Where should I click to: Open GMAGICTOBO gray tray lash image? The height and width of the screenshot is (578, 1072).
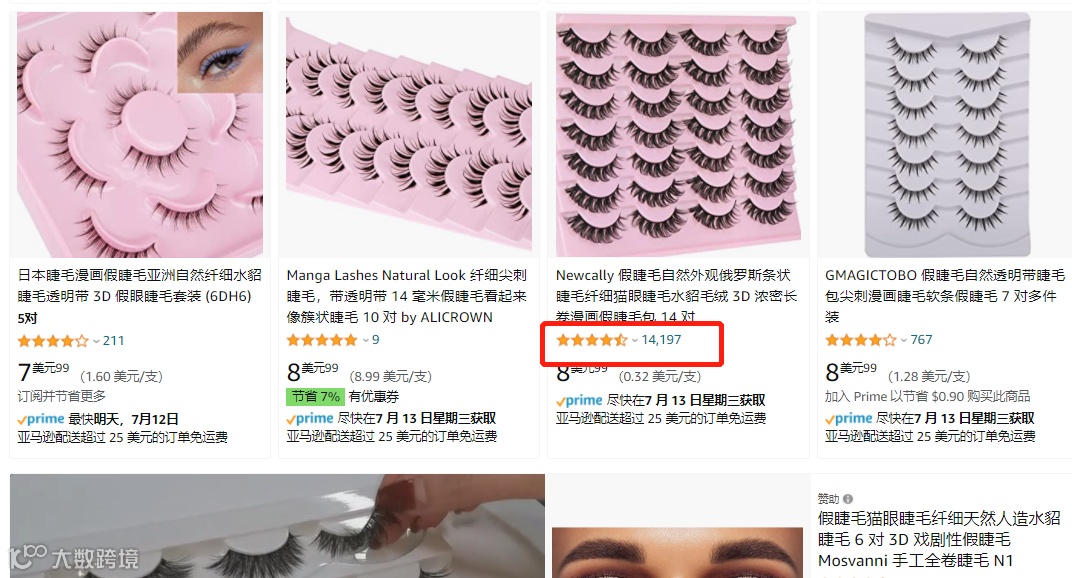pyautogui.click(x=947, y=135)
